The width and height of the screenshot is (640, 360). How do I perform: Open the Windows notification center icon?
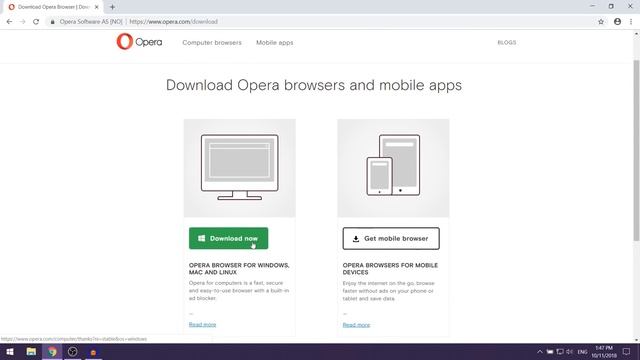coord(627,352)
